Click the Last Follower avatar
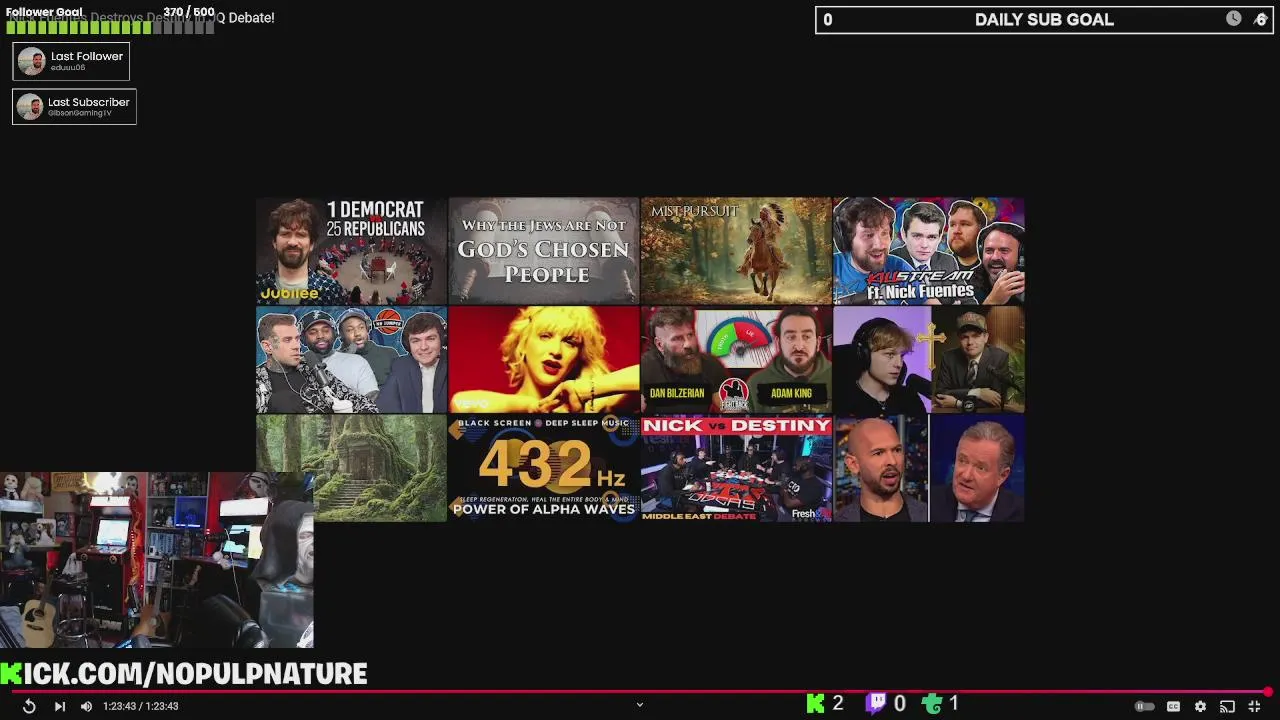This screenshot has width=1280, height=720. 31,61
